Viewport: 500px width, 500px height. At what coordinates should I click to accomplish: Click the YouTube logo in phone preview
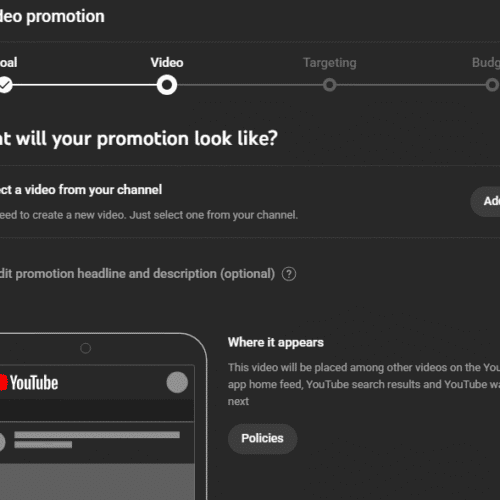point(29,382)
